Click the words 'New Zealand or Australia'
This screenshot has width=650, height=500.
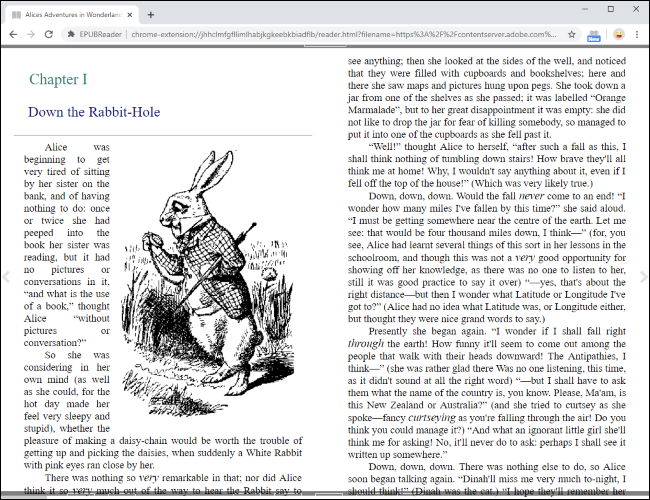click(420, 405)
